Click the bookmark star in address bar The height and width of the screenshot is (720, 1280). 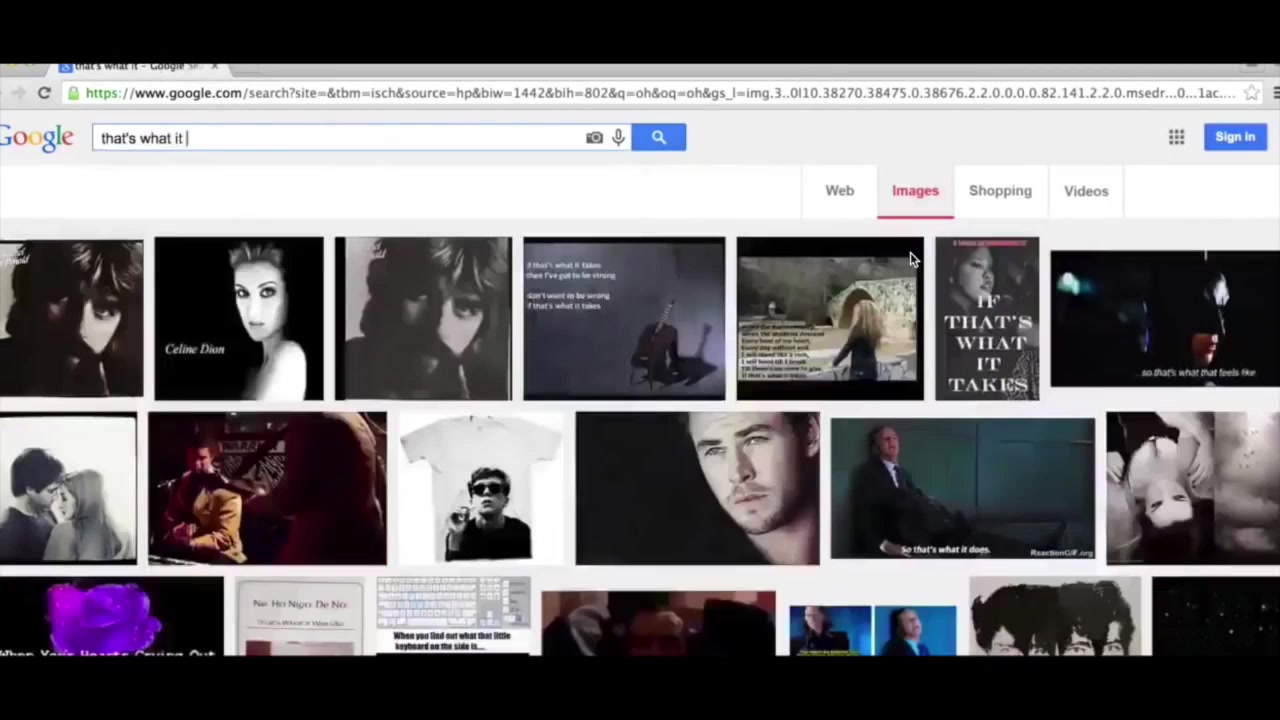[1252, 93]
